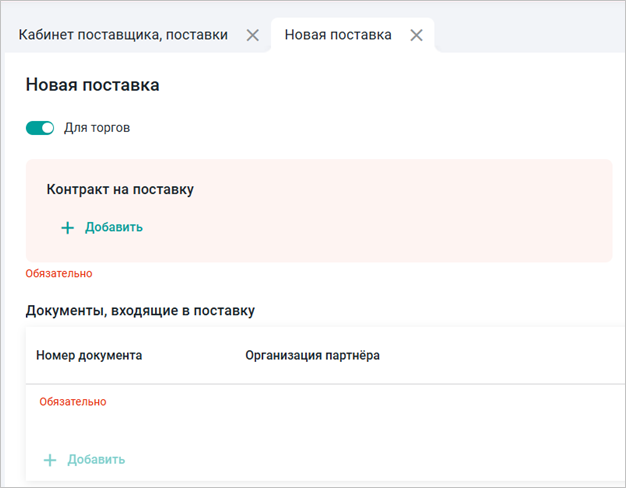Click the "Контракт на поставку" section title
The image size is (626, 488).
120,189
